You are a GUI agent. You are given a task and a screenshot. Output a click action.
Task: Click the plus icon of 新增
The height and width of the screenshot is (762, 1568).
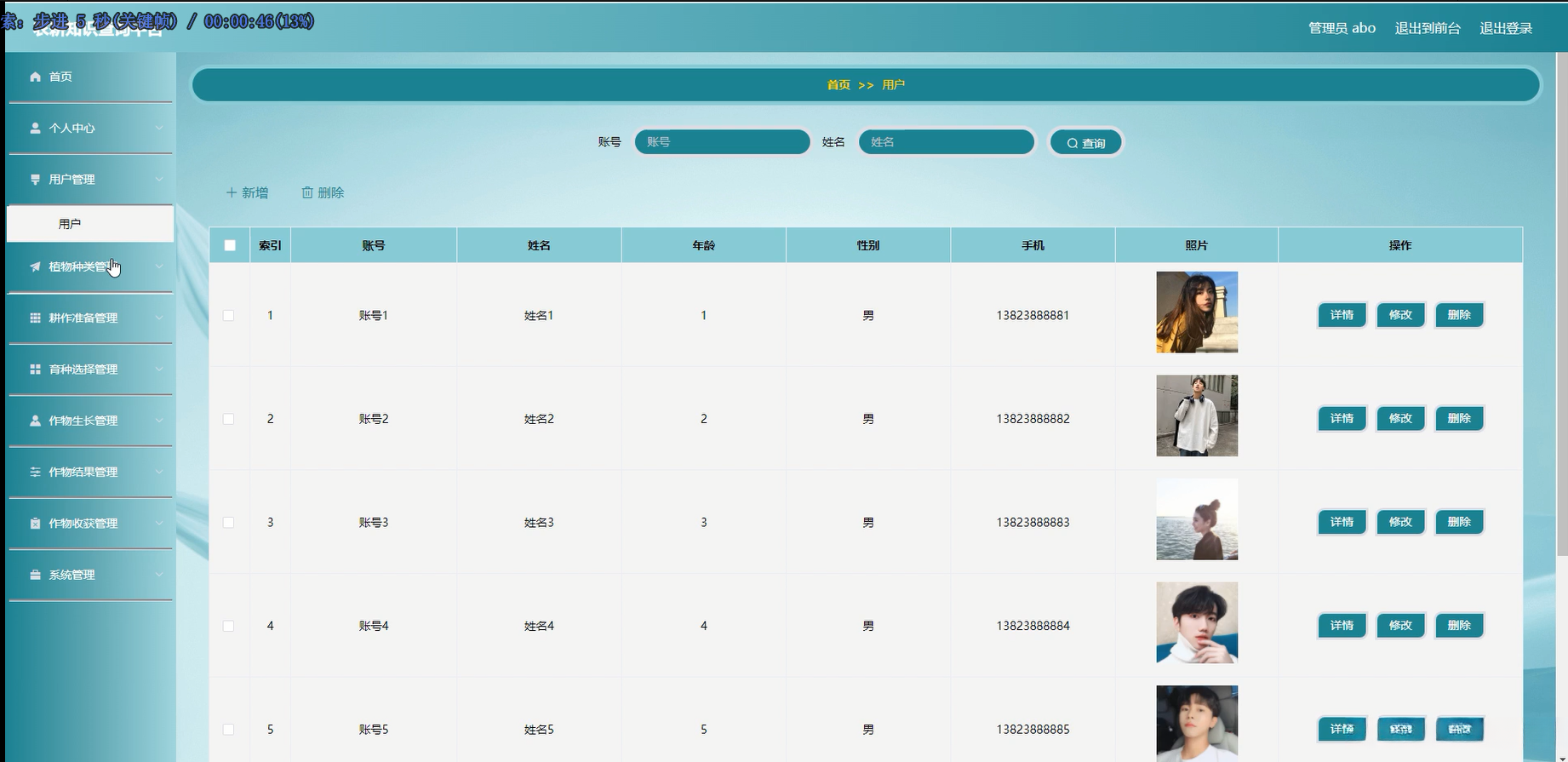click(231, 192)
